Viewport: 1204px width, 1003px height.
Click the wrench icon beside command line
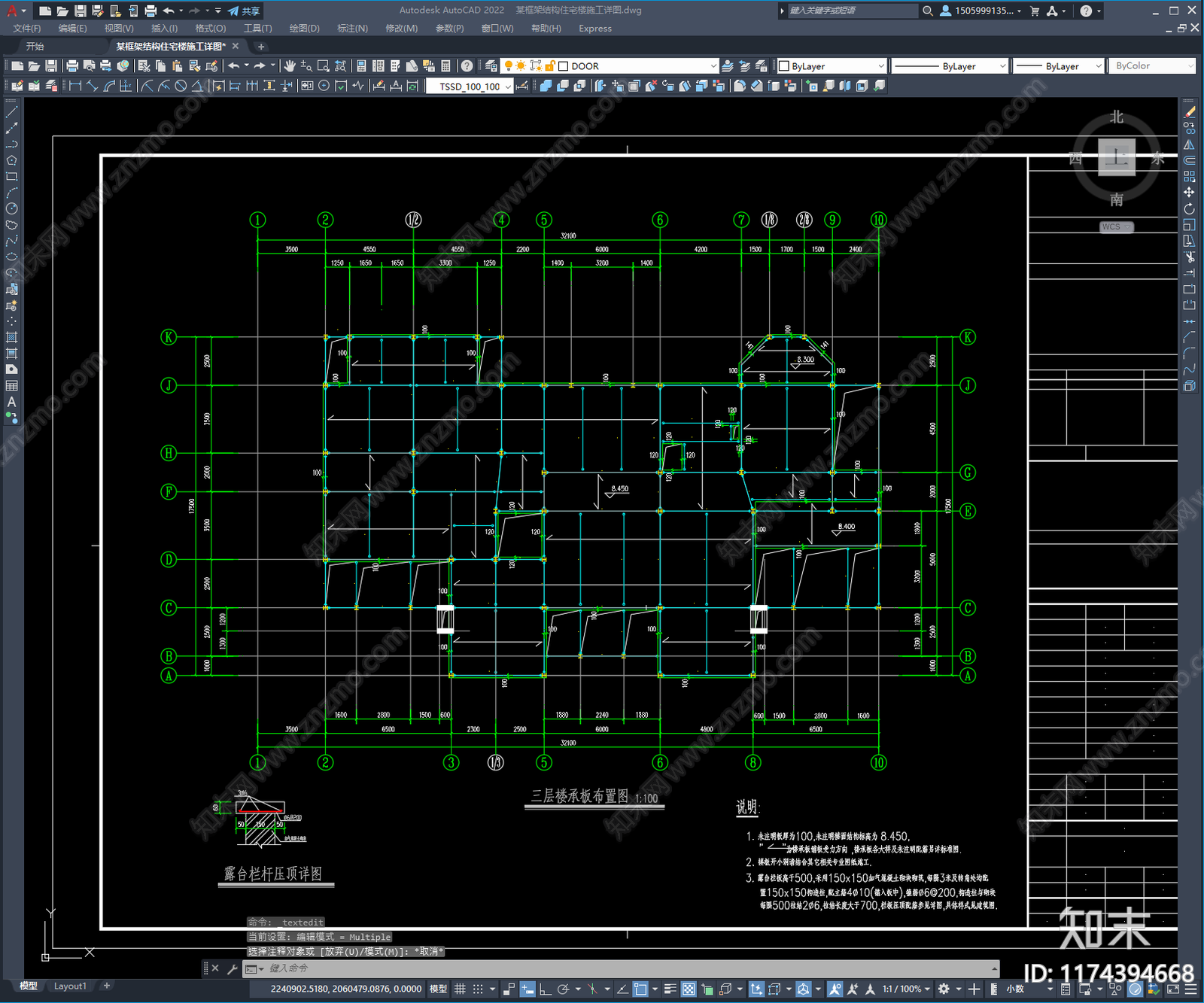click(233, 969)
